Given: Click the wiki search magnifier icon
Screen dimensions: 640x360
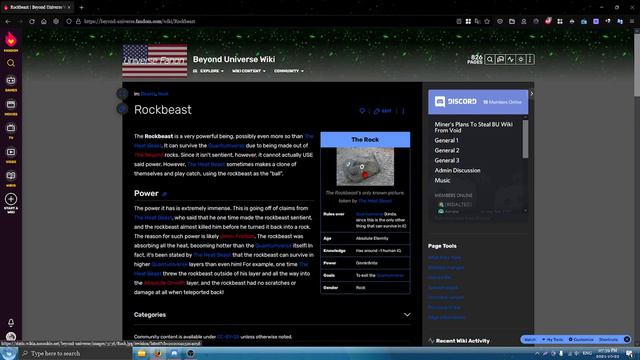Looking at the screenshot, I should (x=490, y=60).
